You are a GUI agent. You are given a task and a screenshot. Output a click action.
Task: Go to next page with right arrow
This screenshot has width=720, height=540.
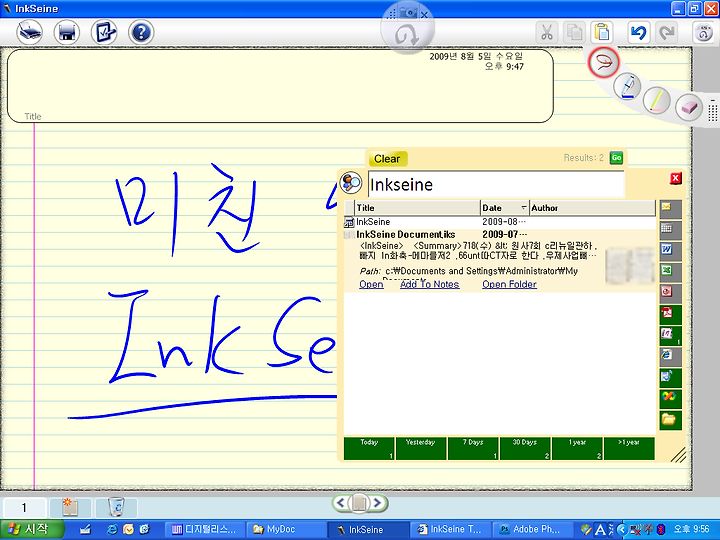pyautogui.click(x=377, y=503)
